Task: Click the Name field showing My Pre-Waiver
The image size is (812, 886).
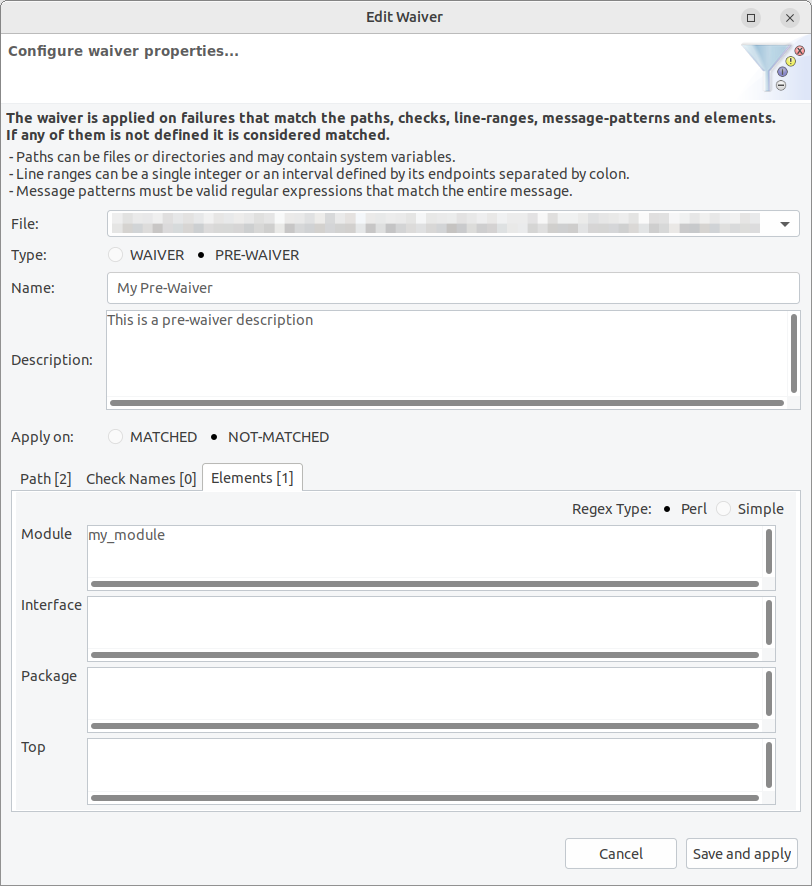Action: pyautogui.click(x=450, y=288)
